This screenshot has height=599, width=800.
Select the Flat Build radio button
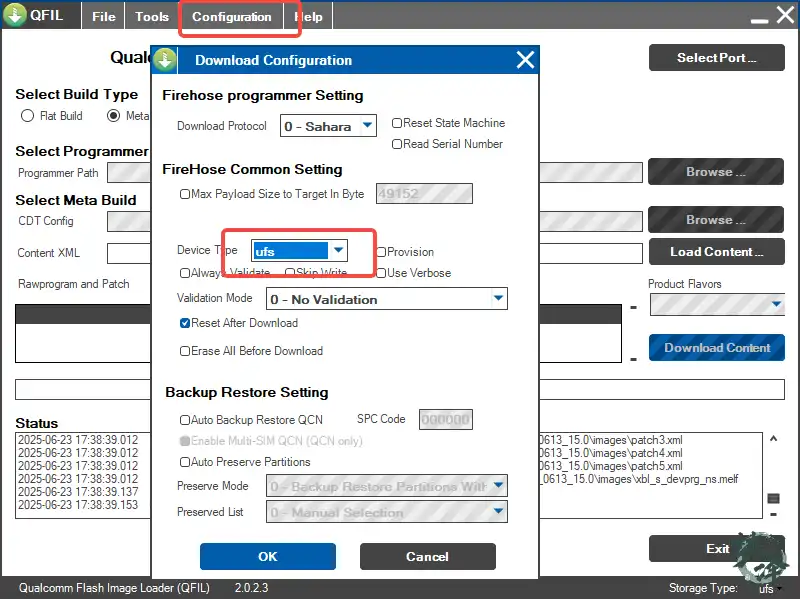[x=28, y=116]
